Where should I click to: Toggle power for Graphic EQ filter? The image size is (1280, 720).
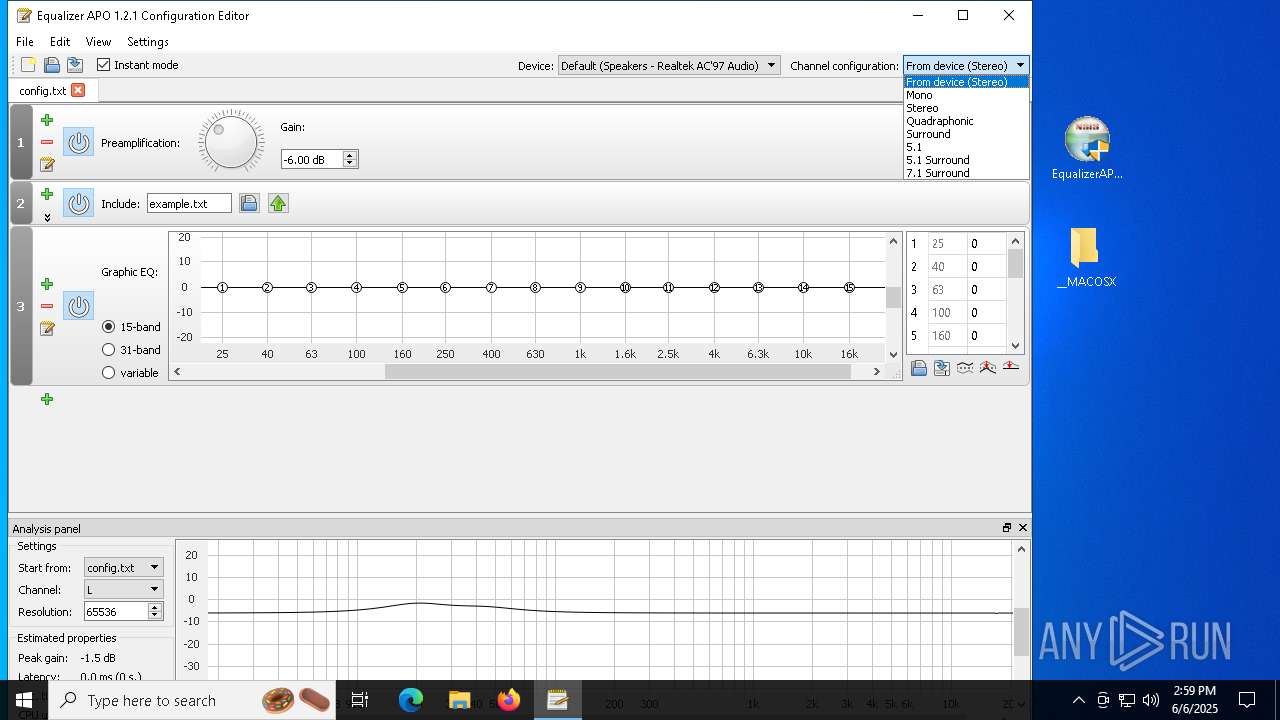point(79,306)
